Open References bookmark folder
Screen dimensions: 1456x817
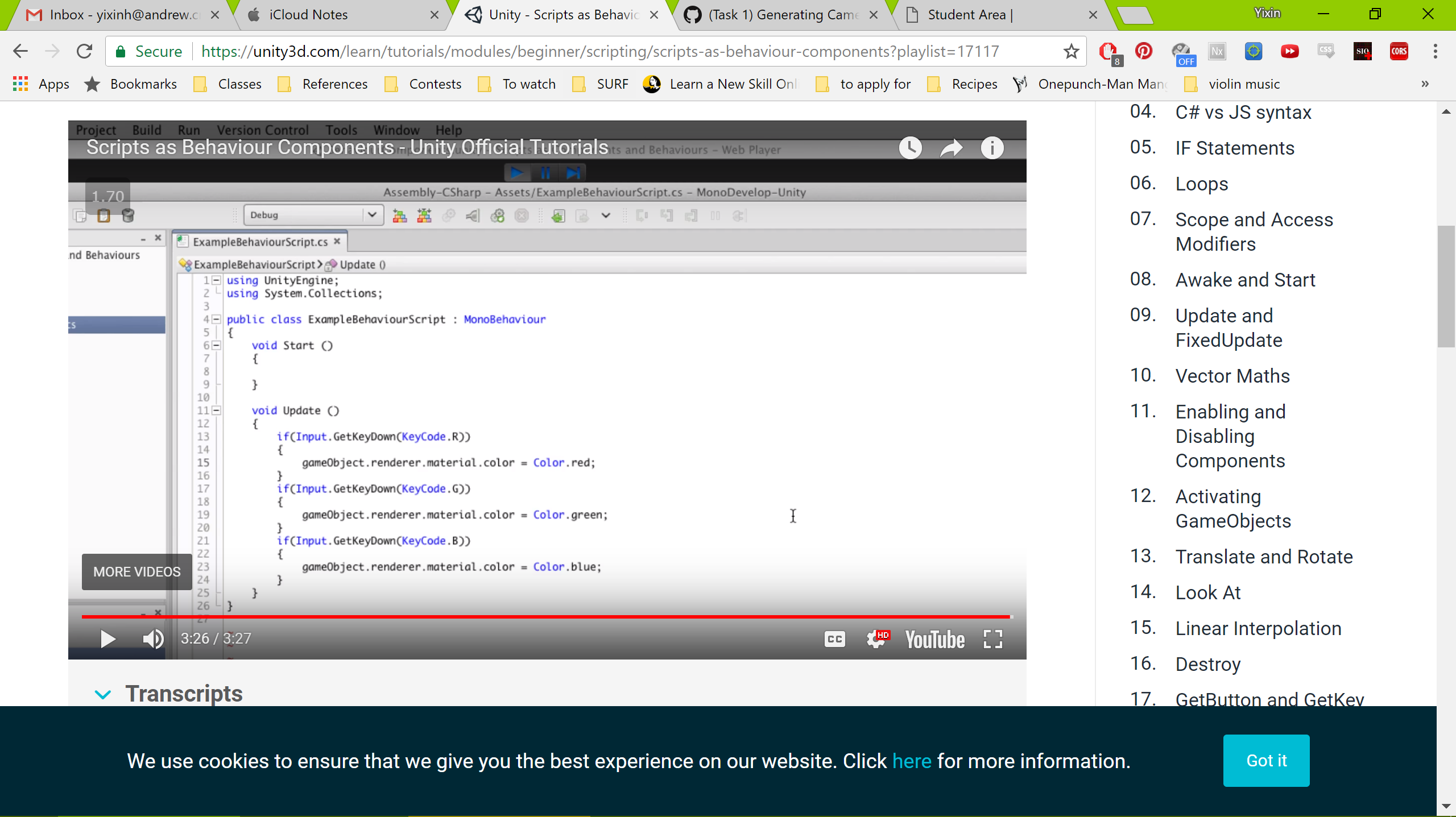tap(322, 84)
